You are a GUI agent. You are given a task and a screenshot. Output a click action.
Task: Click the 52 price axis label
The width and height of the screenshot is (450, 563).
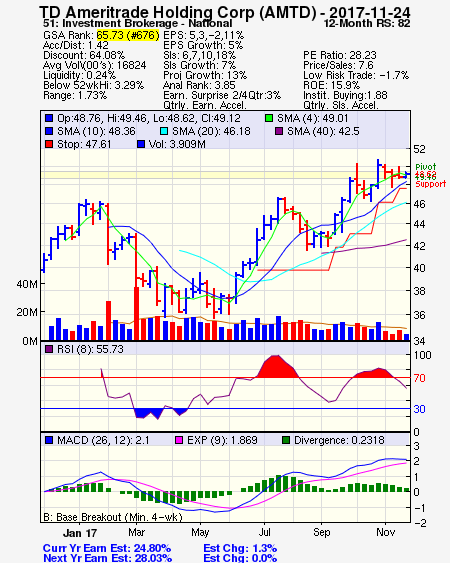click(x=419, y=149)
